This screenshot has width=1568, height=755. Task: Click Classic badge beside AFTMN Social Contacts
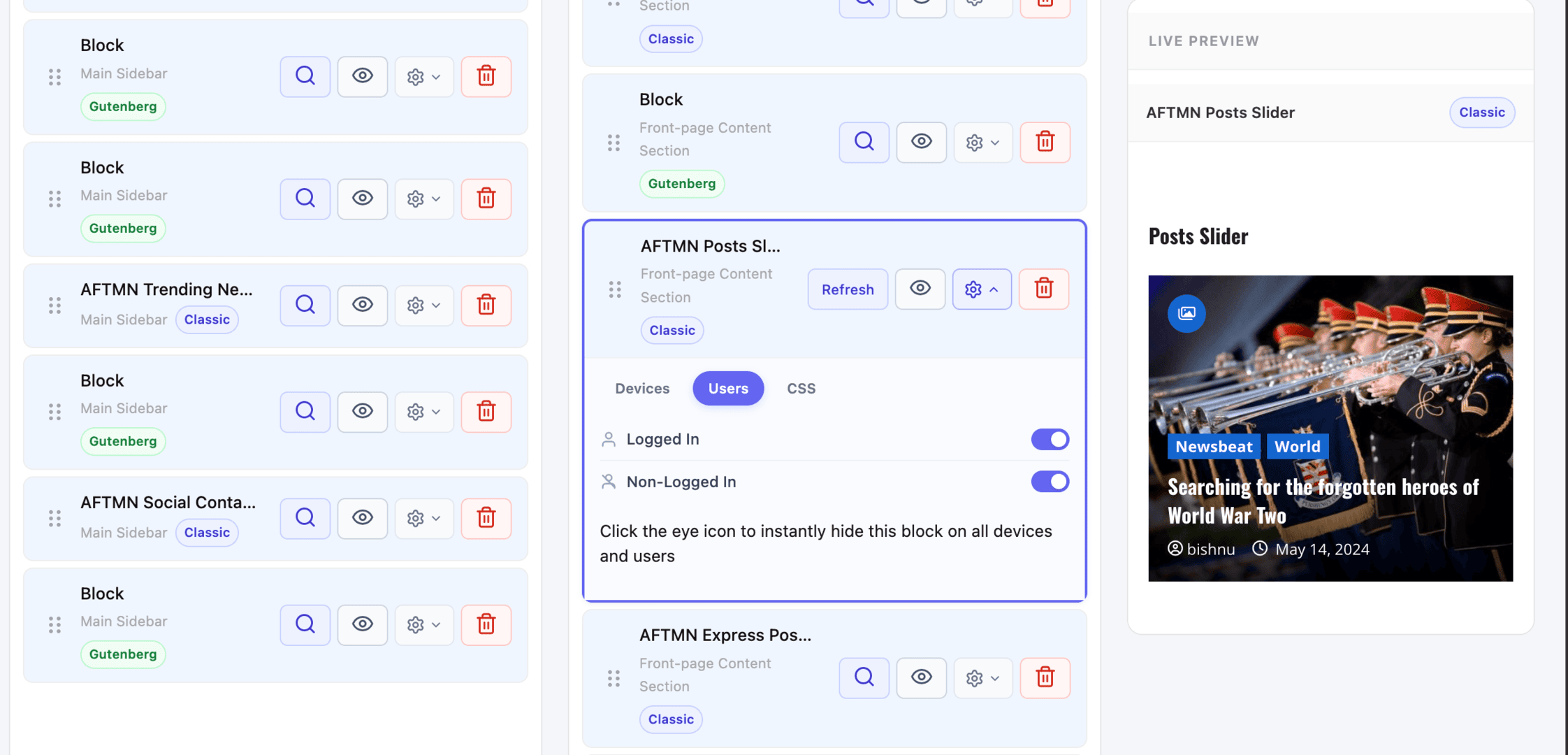click(x=207, y=533)
